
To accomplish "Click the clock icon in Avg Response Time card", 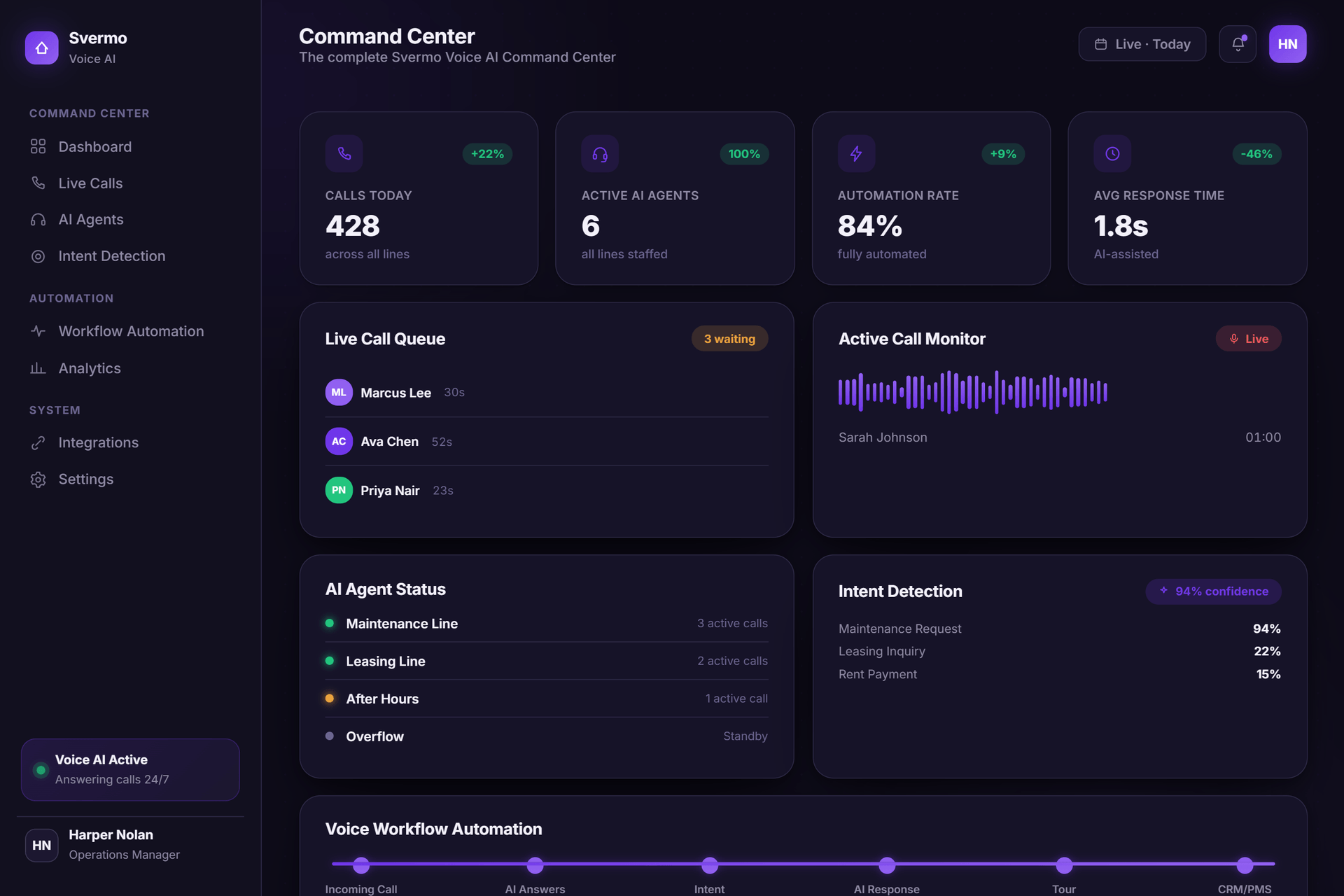I will (1112, 153).
